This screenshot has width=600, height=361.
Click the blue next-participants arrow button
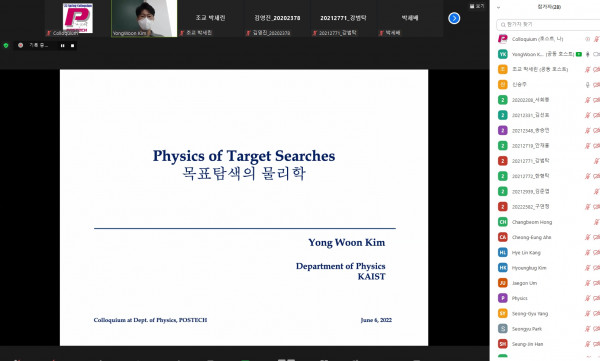point(454,18)
